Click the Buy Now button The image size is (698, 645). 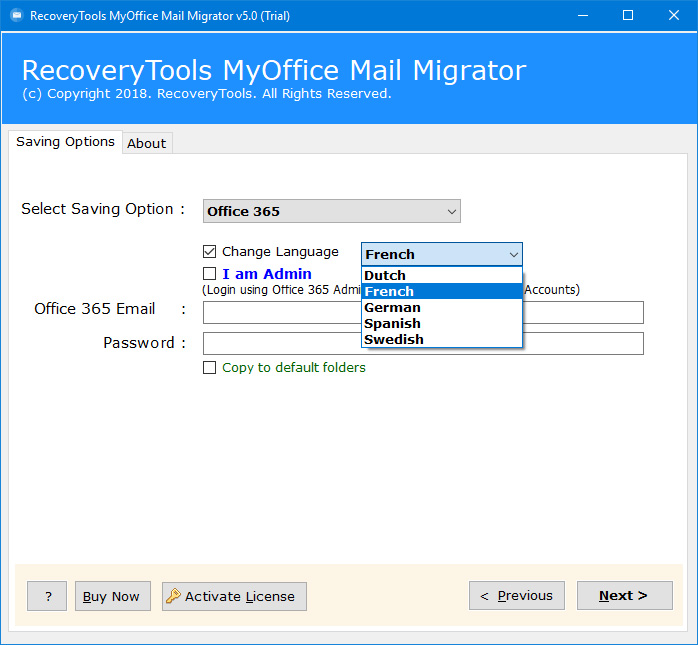point(113,596)
